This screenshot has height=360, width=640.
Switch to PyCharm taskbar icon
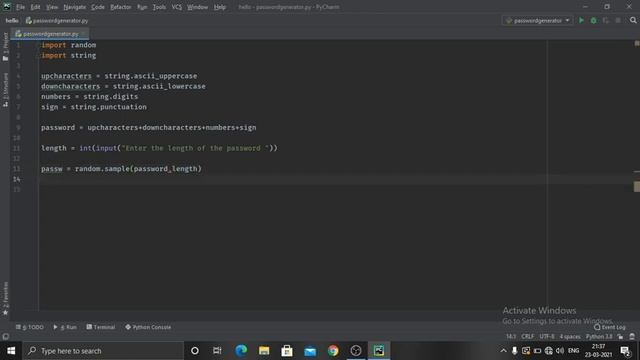coord(379,351)
